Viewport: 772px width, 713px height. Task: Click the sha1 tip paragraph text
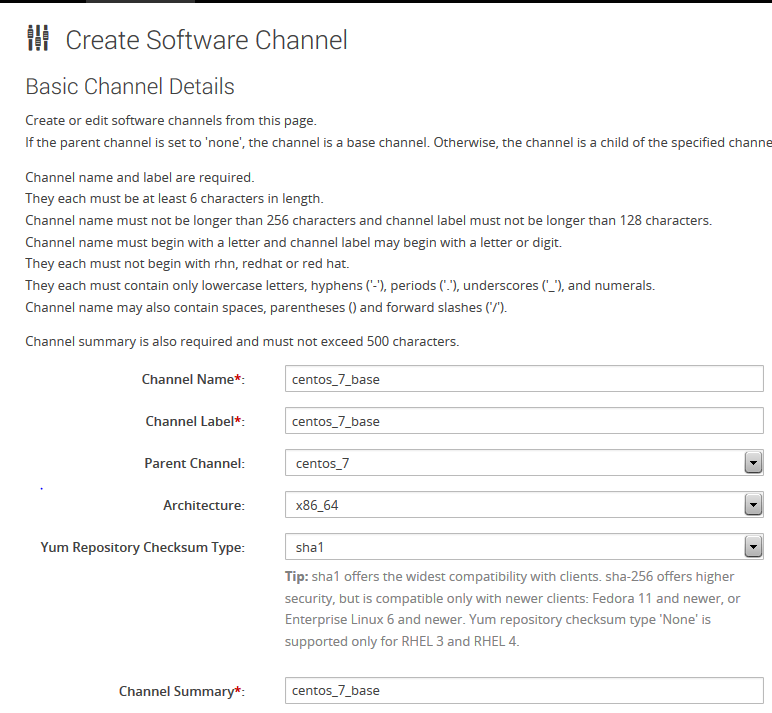point(513,609)
